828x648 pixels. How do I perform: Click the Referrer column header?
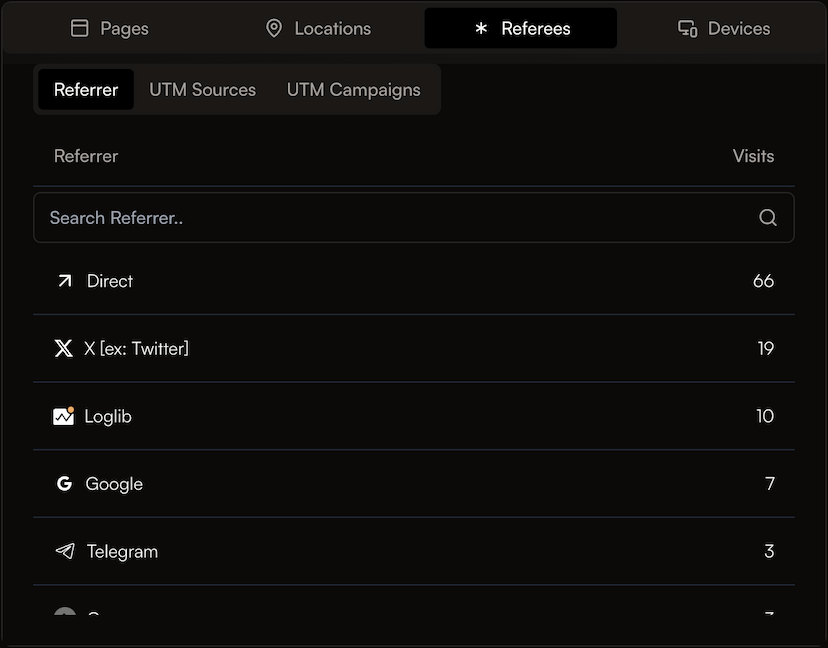[86, 156]
